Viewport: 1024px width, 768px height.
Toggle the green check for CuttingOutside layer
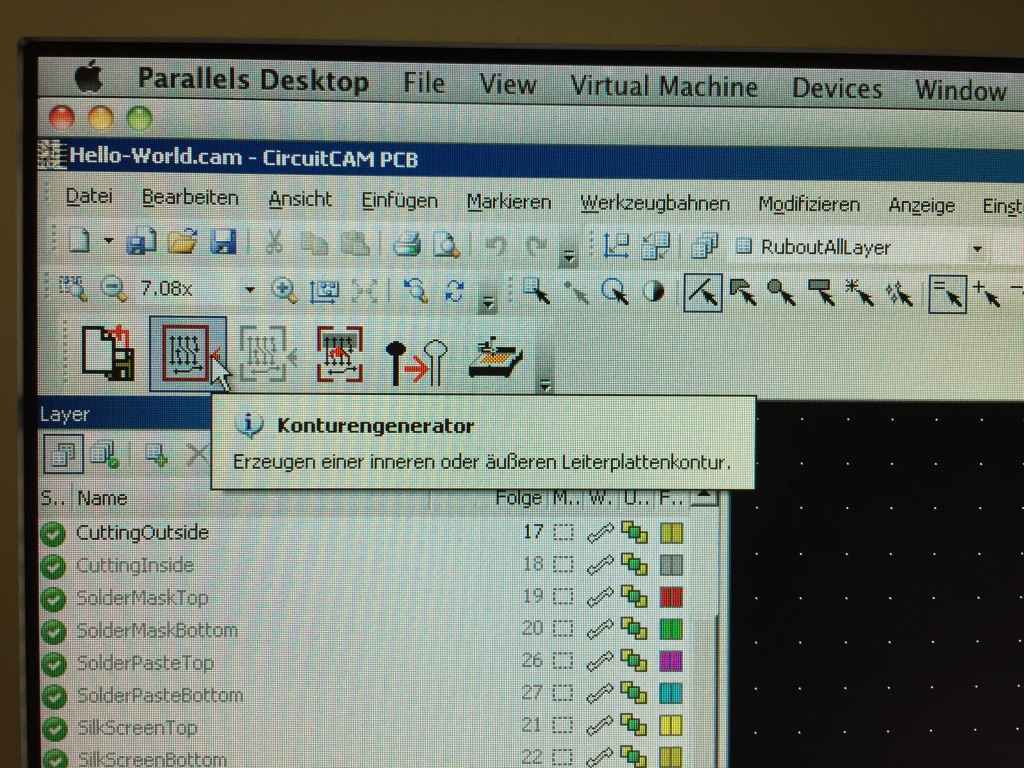pos(52,534)
